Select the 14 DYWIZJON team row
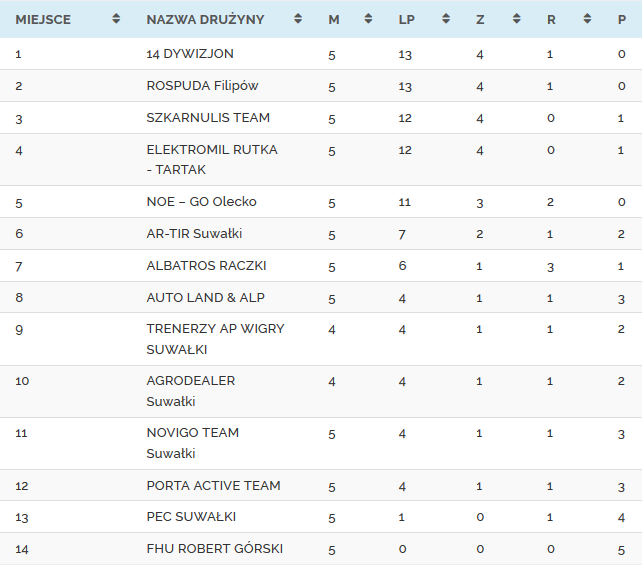 [x=190, y=54]
